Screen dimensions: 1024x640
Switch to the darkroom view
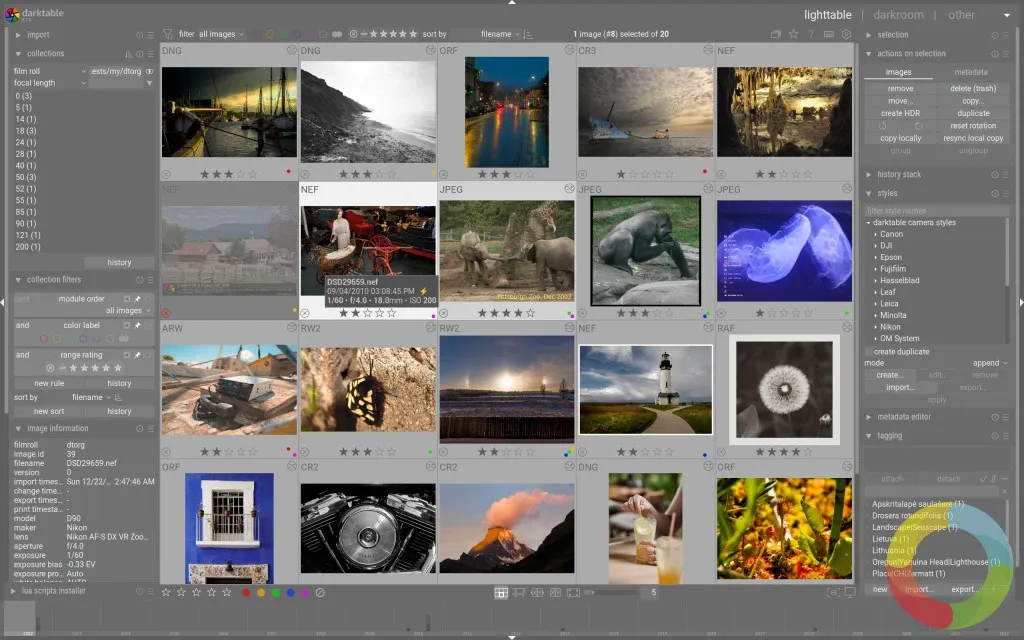[x=899, y=14]
